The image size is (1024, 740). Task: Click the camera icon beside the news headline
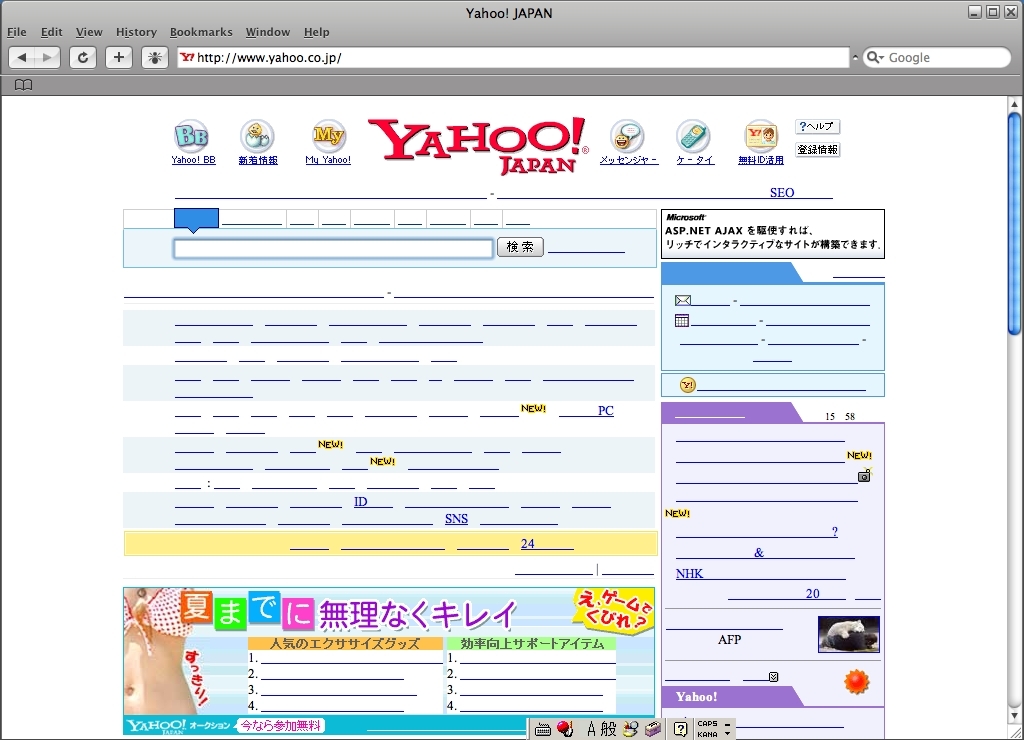[x=865, y=475]
